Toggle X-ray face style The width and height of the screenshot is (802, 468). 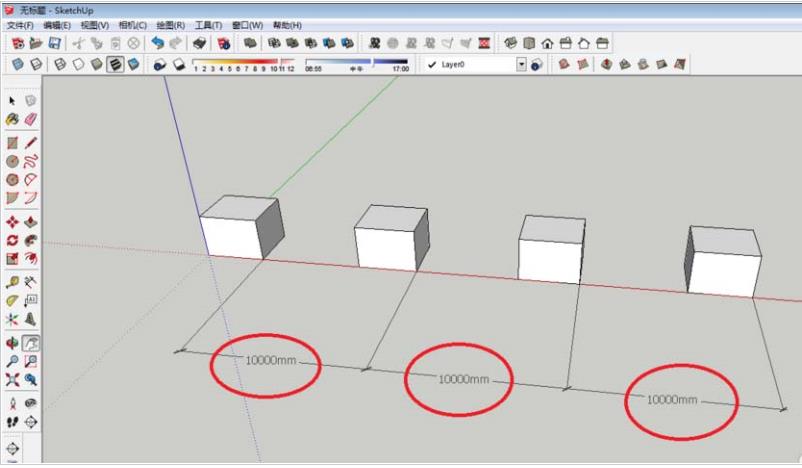17,64
